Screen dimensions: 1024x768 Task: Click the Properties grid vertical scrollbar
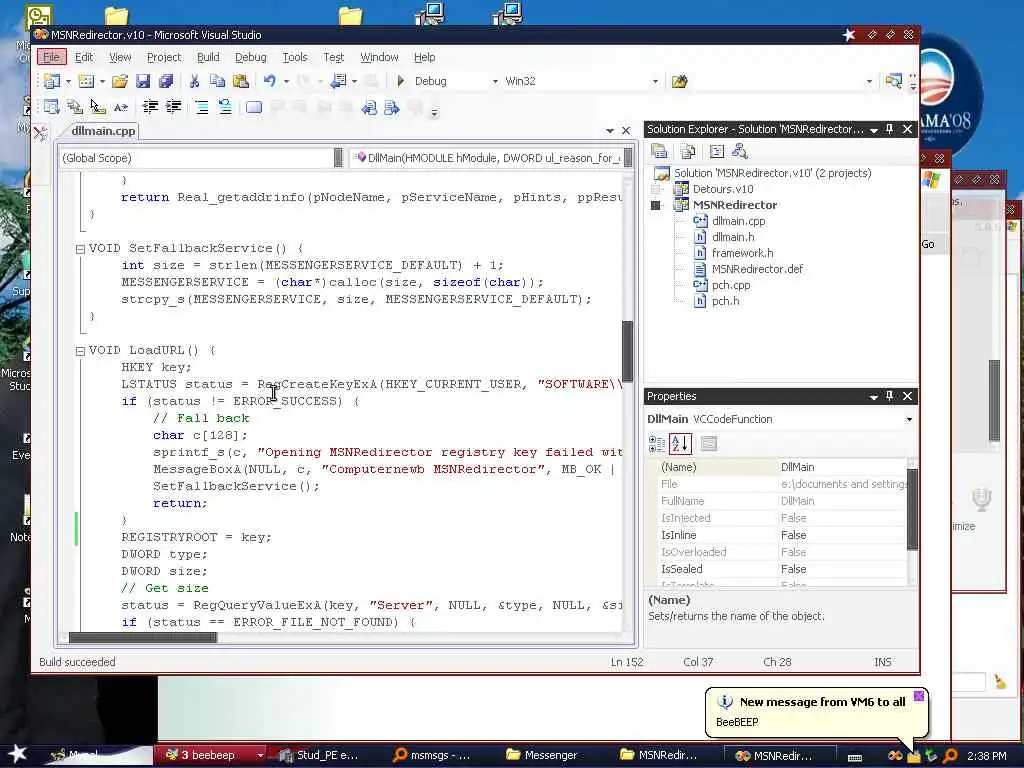[912, 509]
